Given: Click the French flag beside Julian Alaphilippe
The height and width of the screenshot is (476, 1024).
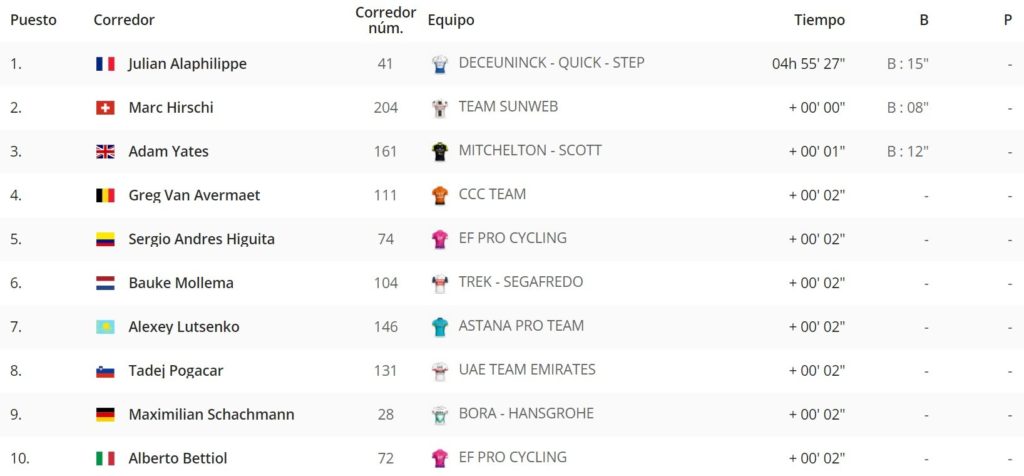Looking at the screenshot, I should (105, 64).
